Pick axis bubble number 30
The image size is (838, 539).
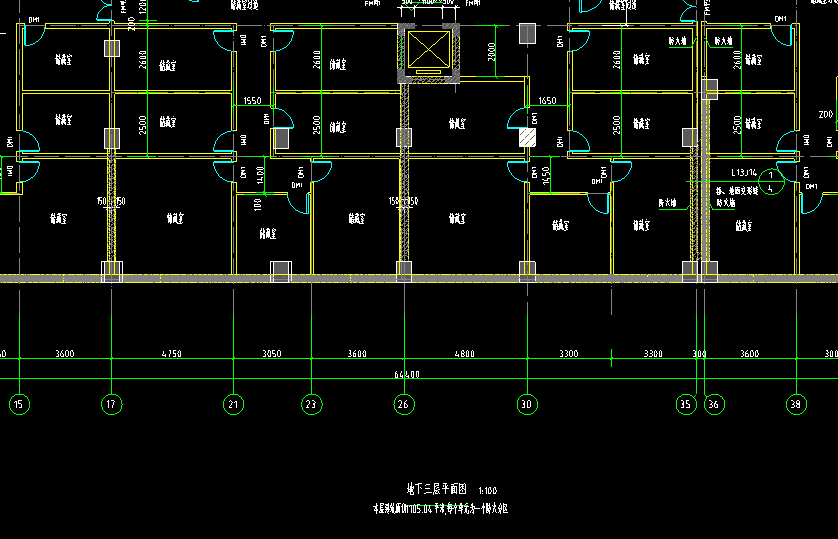coord(527,404)
